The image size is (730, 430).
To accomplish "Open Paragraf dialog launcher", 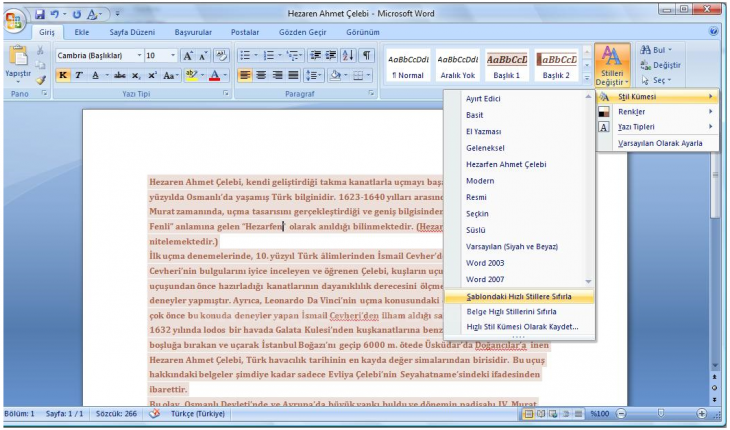I will (371, 94).
